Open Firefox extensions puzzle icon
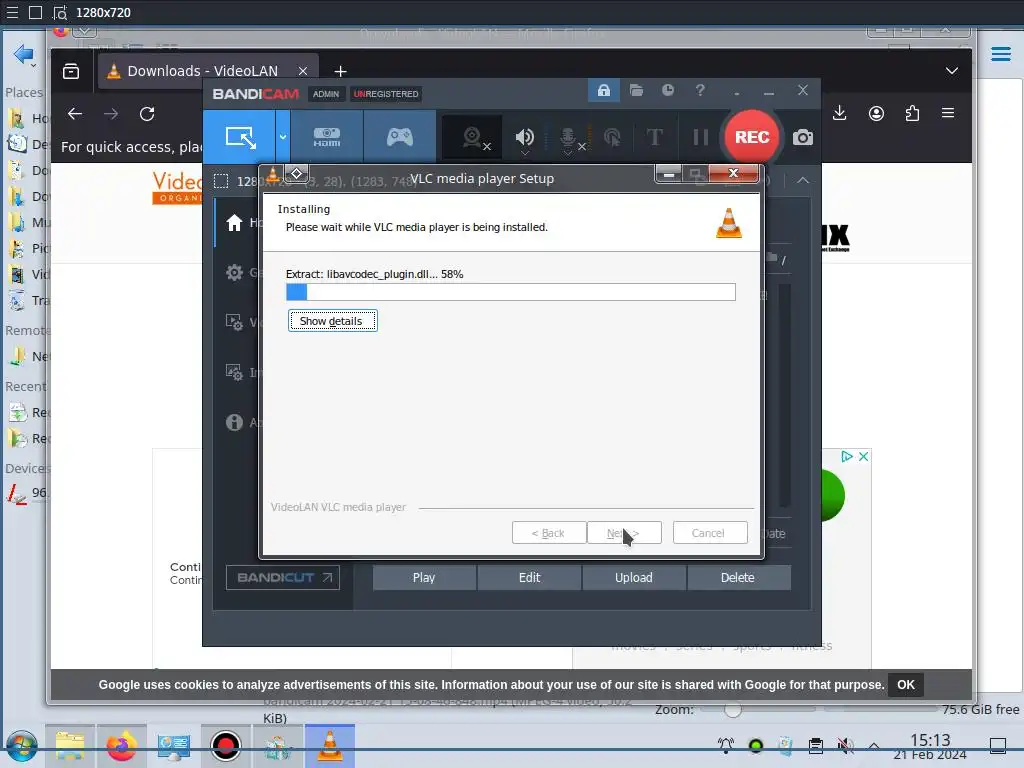The height and width of the screenshot is (768, 1024). [912, 113]
